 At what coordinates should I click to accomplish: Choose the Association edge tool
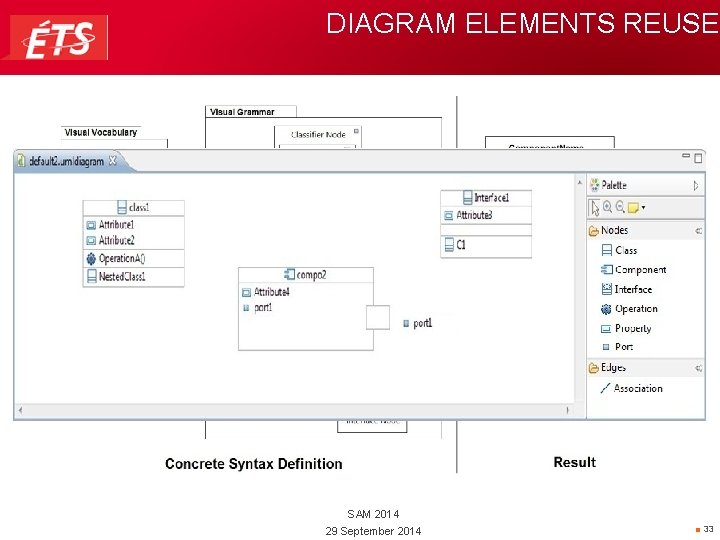pyautogui.click(x=631, y=388)
